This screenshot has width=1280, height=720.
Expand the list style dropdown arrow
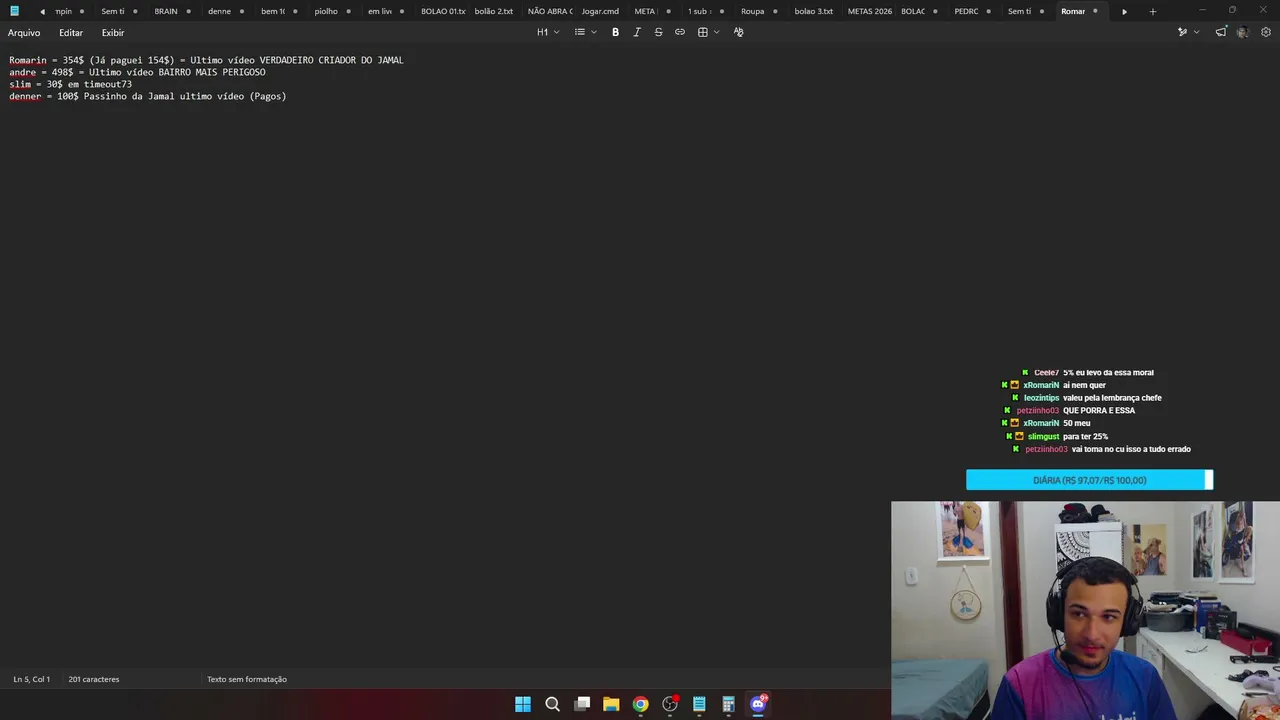(594, 32)
